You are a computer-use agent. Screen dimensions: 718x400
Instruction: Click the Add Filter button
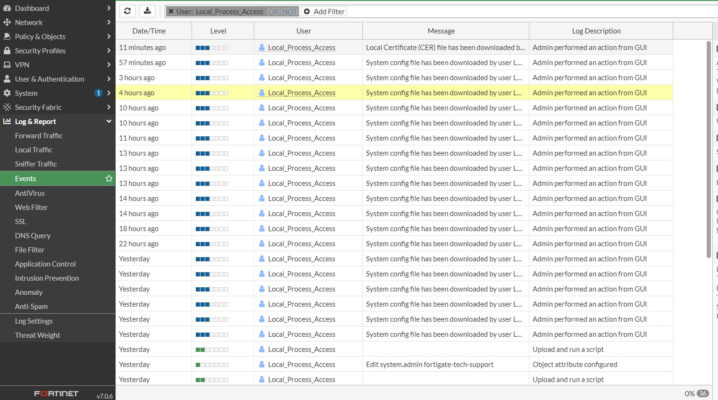coord(324,11)
